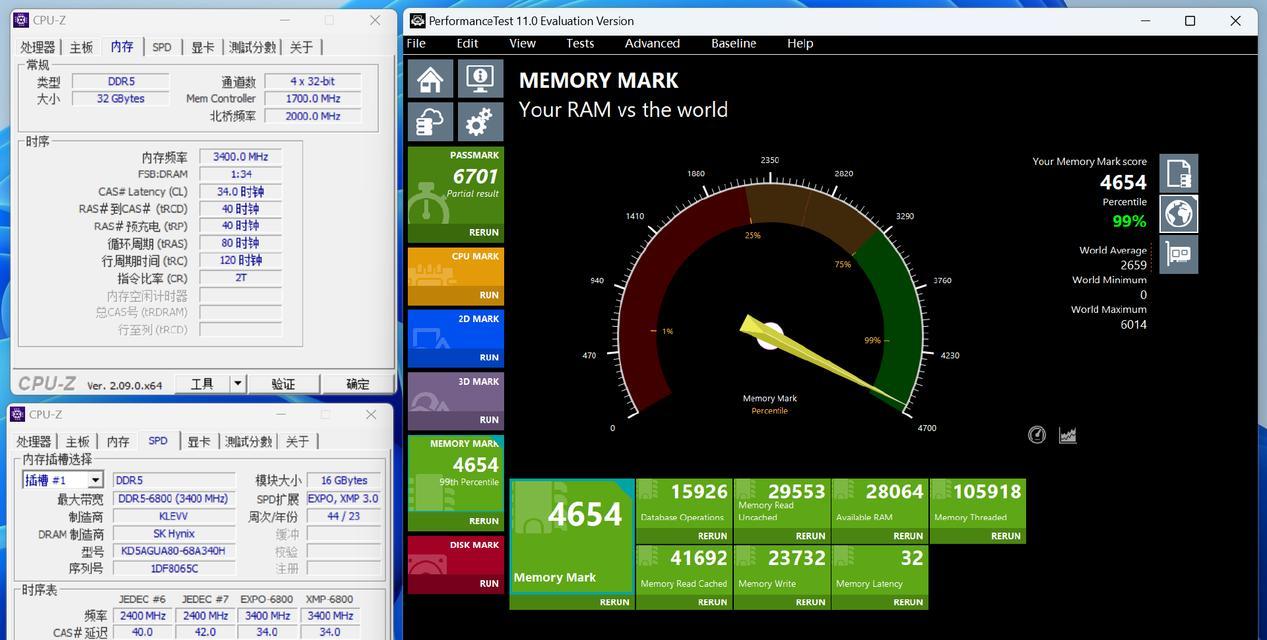This screenshot has height=640, width=1267.
Task: Open 测试分数 tab in upper CPU-Z window
Action: pyautogui.click(x=252, y=47)
